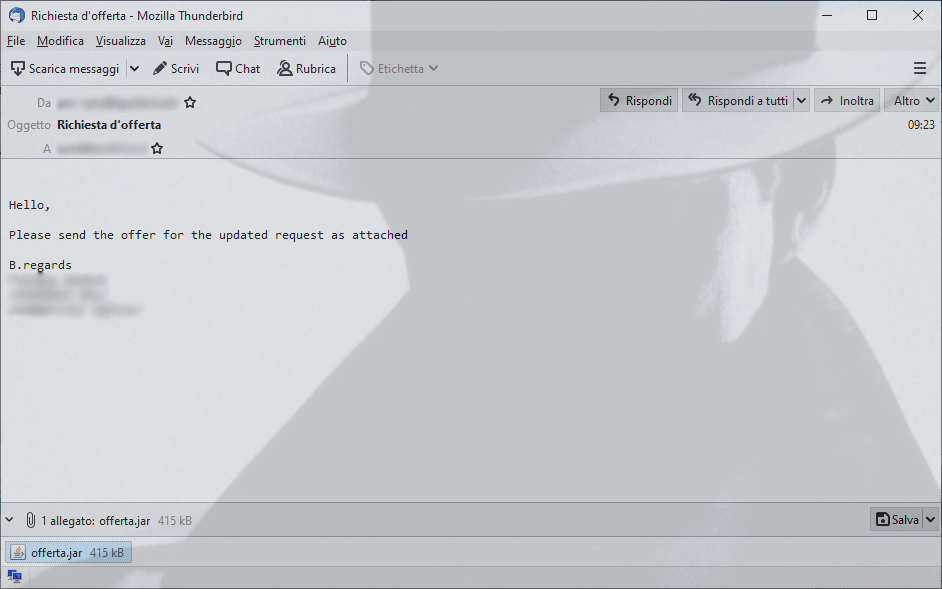
Task: Click the paperclip attachment icon
Action: 31,520
